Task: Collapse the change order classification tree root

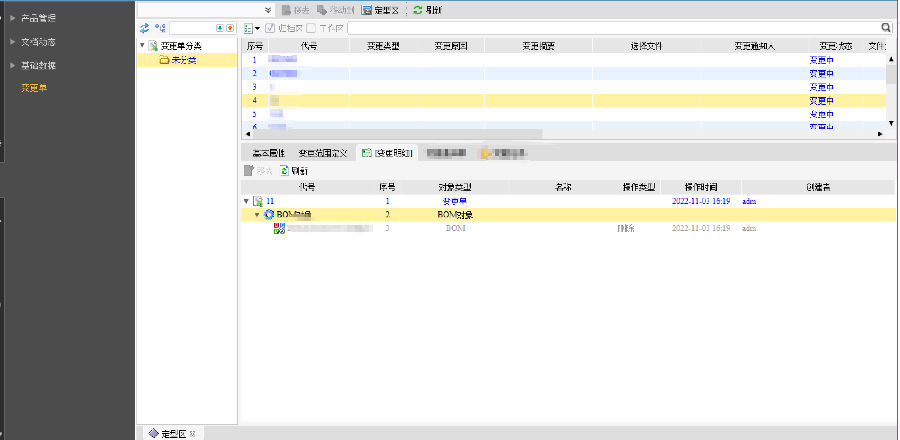Action: click(x=142, y=46)
